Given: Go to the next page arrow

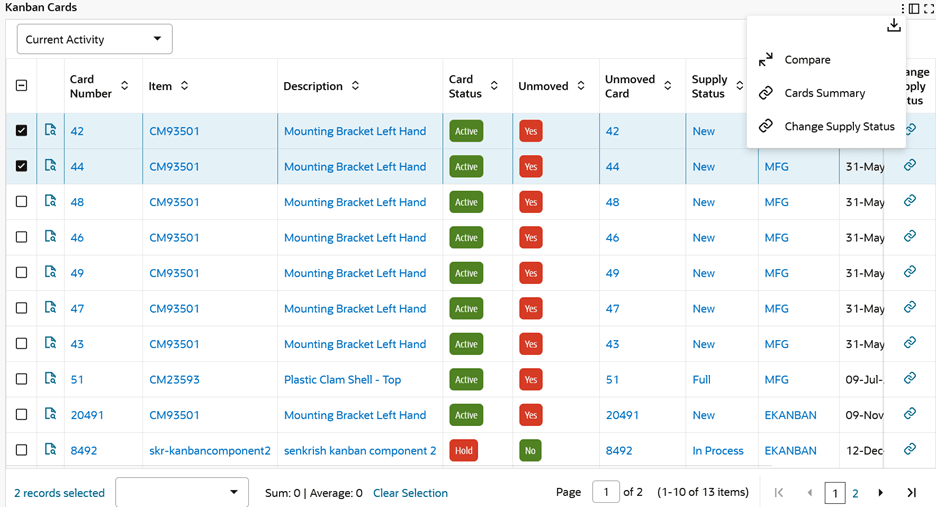Looking at the screenshot, I should (880, 493).
